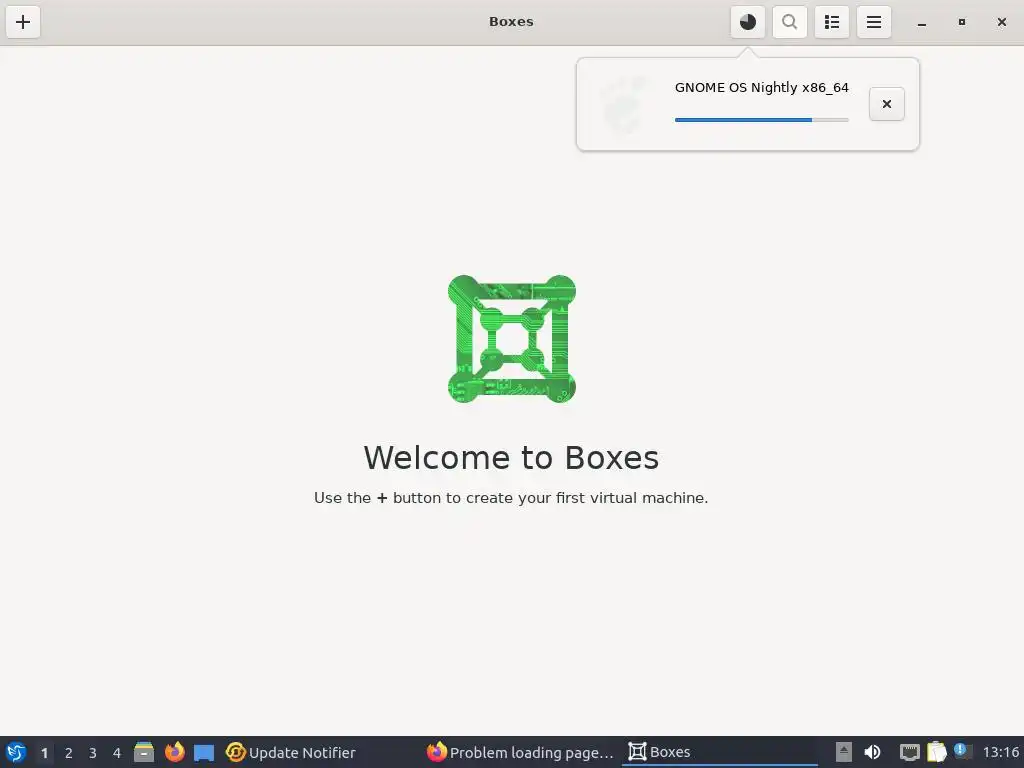Click the GNOME logo in the download popover
Screen dimensions: 1024x768
click(625, 104)
